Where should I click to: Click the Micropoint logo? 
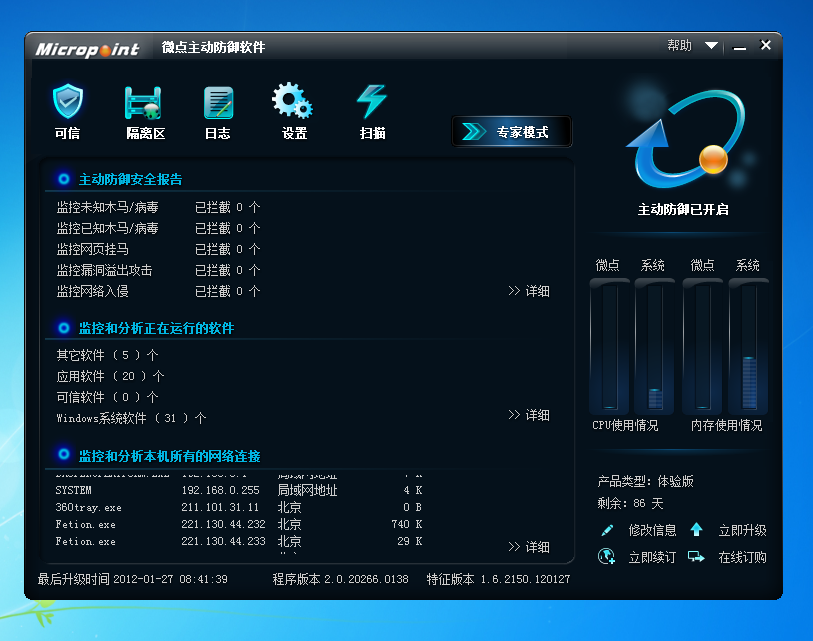click(87, 49)
